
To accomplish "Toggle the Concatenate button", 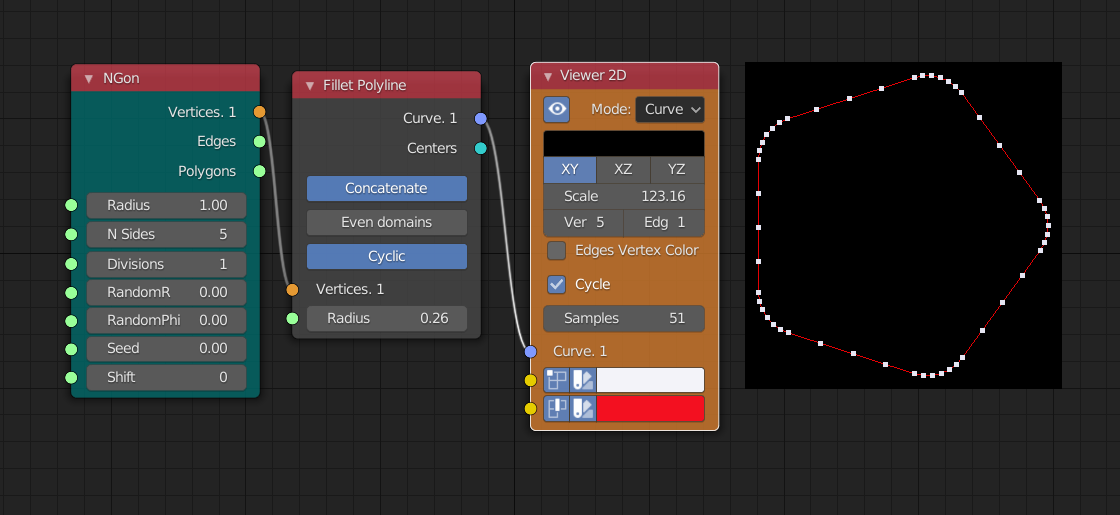I will pos(387,188).
